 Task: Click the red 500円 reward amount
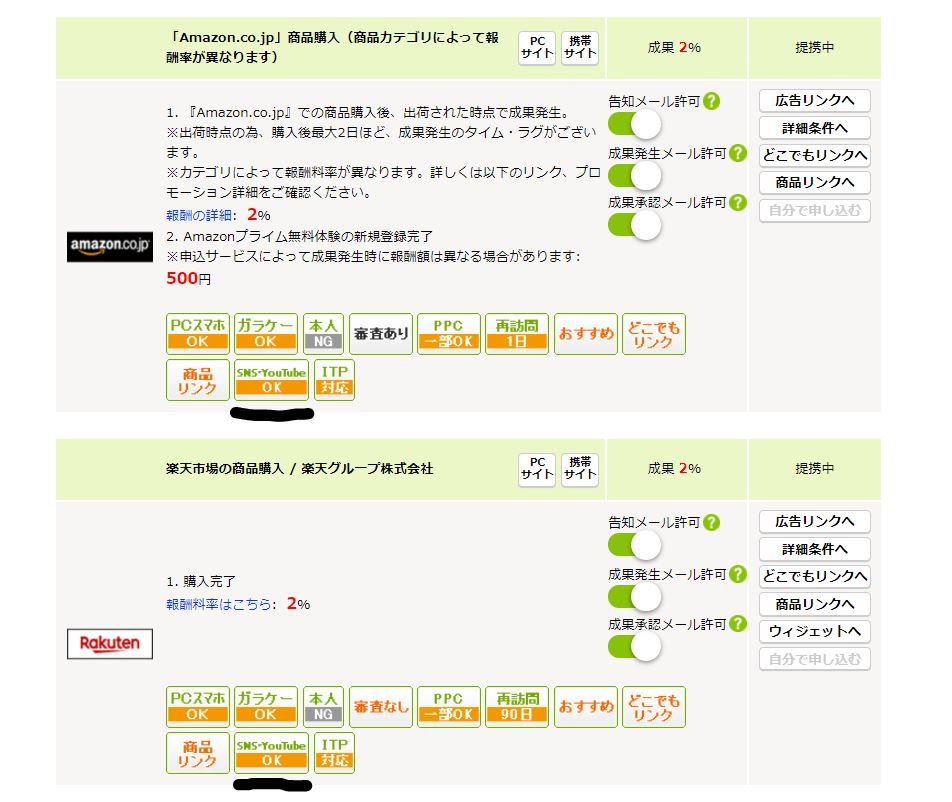click(x=189, y=279)
